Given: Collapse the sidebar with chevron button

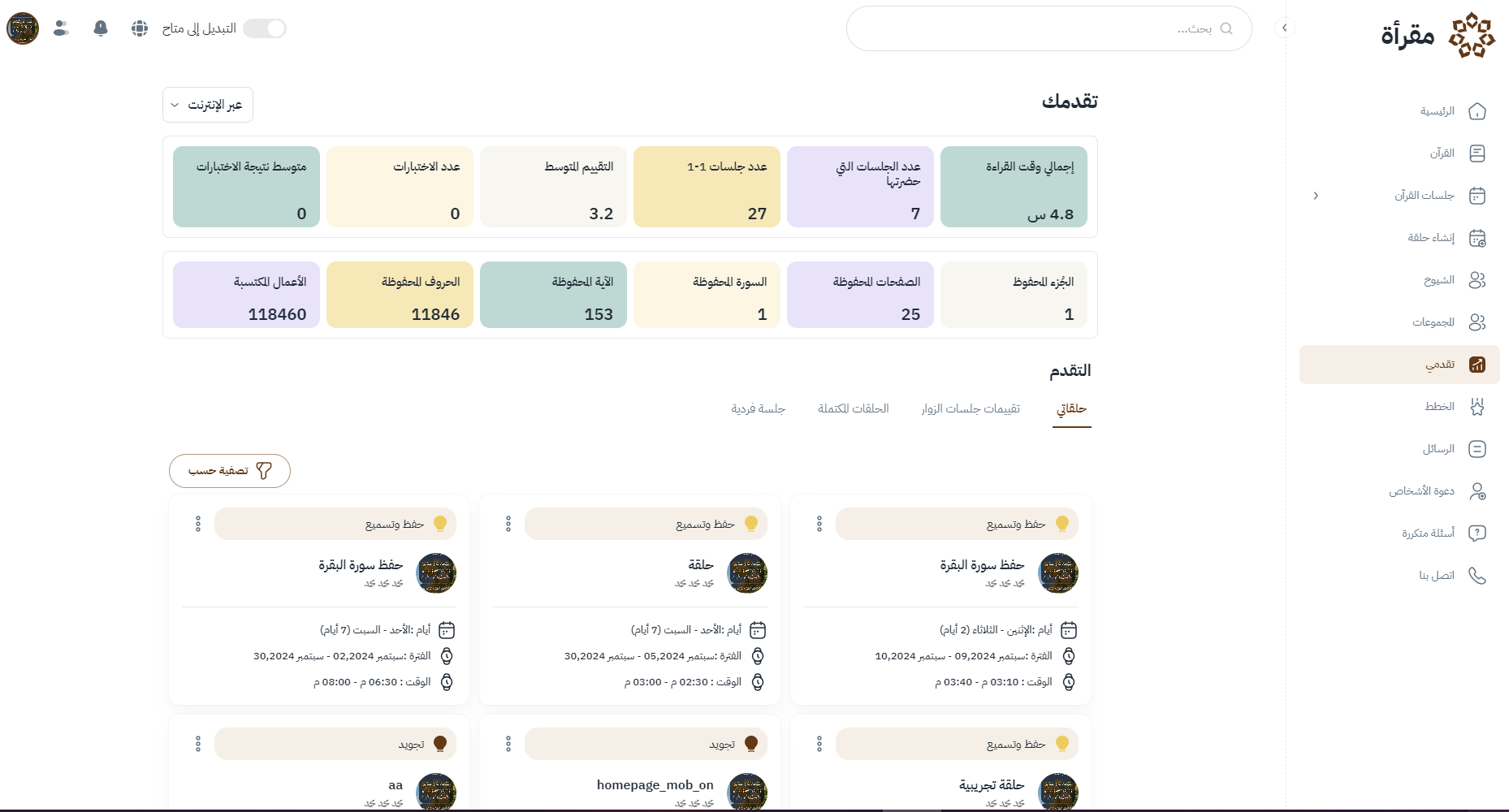Looking at the screenshot, I should 1284,28.
